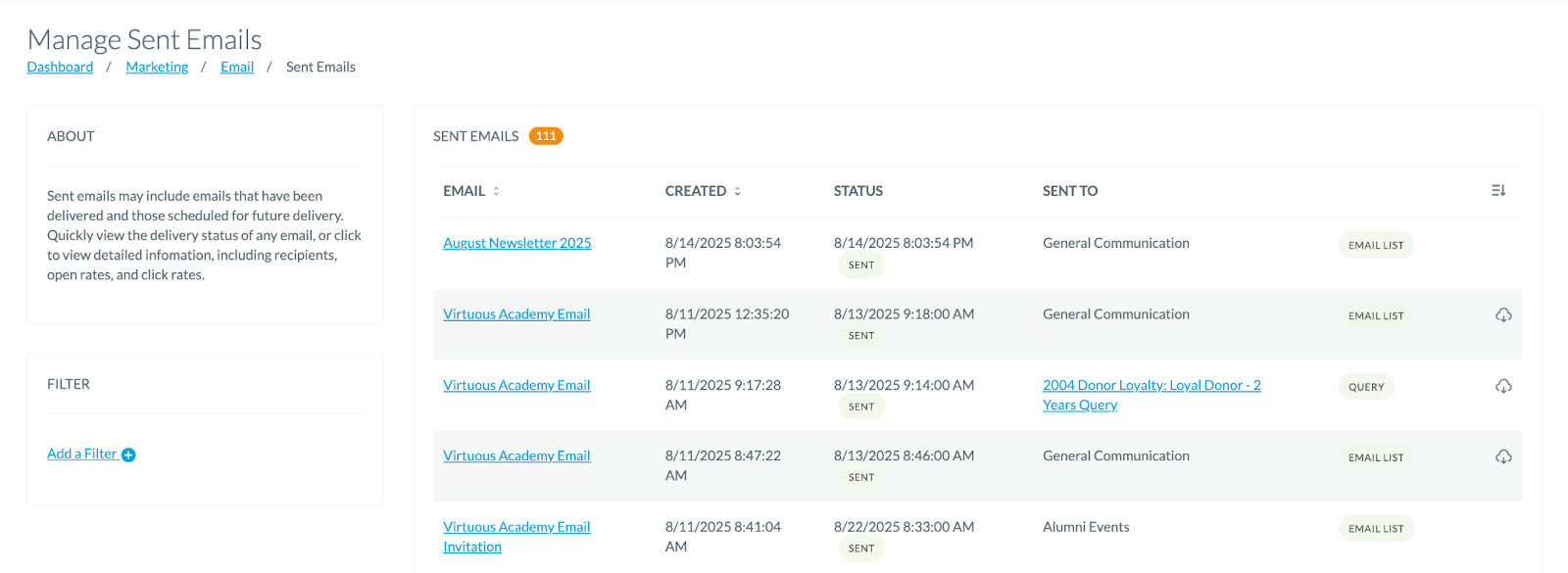Viewport: 1568px width, 573px height.
Task: Click created date 8/11/2025 8:41:04 AM
Action: point(723,537)
